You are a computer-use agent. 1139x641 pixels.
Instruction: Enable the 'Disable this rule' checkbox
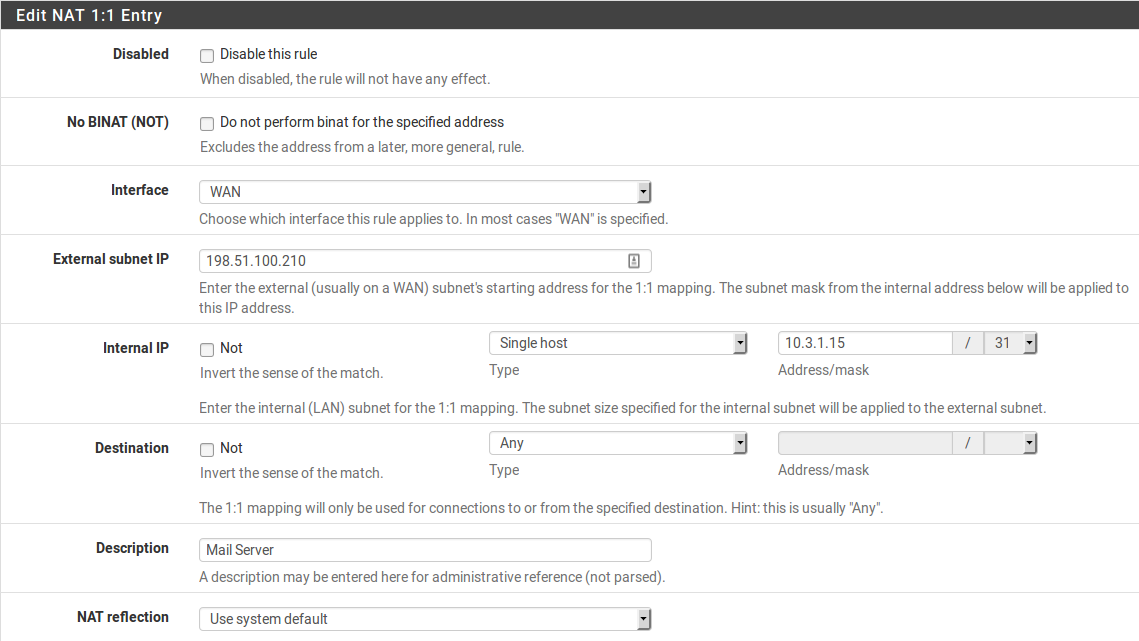point(207,56)
